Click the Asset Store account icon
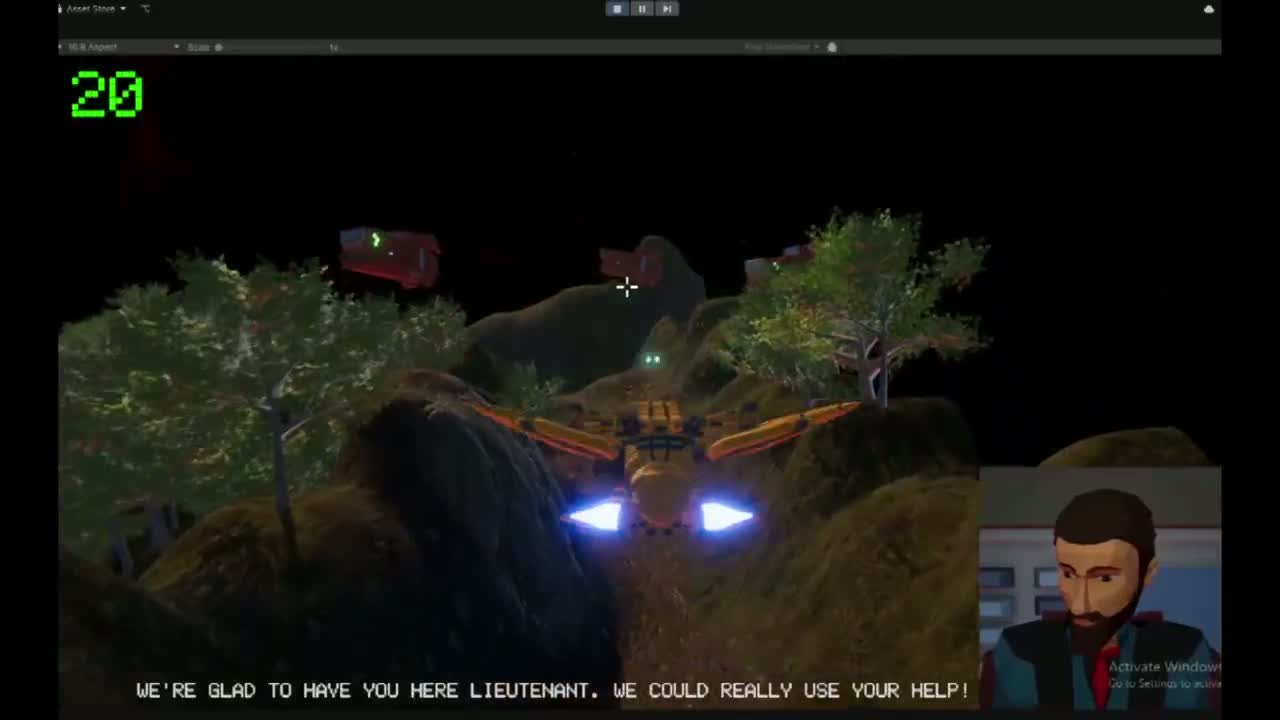Image resolution: width=1280 pixels, height=720 pixels. pos(60,8)
